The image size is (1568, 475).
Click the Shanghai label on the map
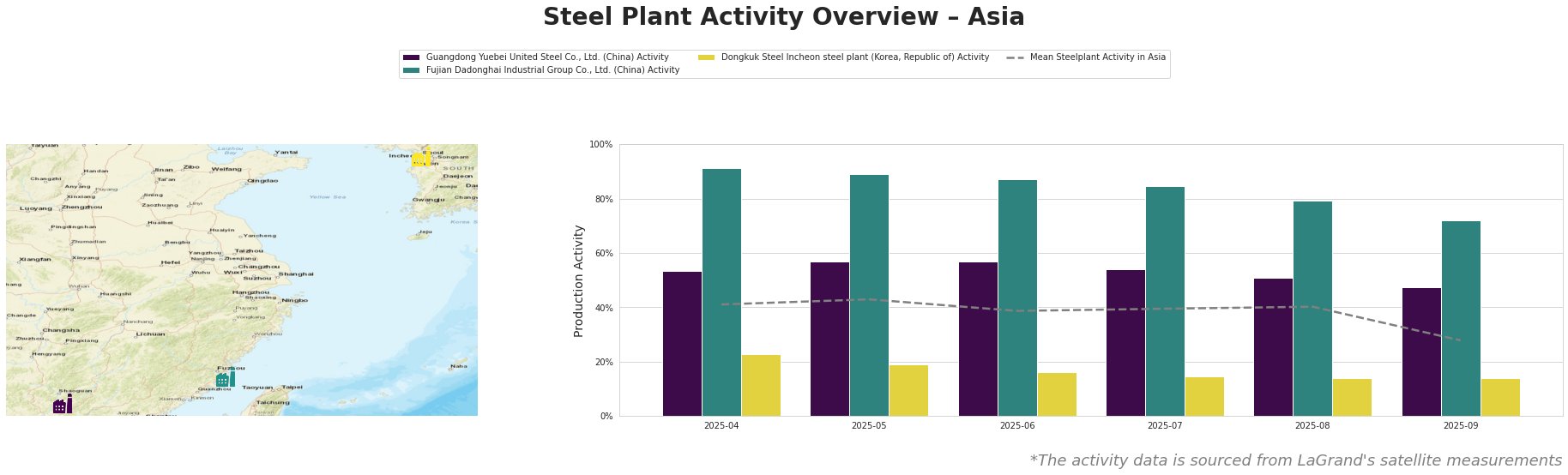(x=296, y=274)
